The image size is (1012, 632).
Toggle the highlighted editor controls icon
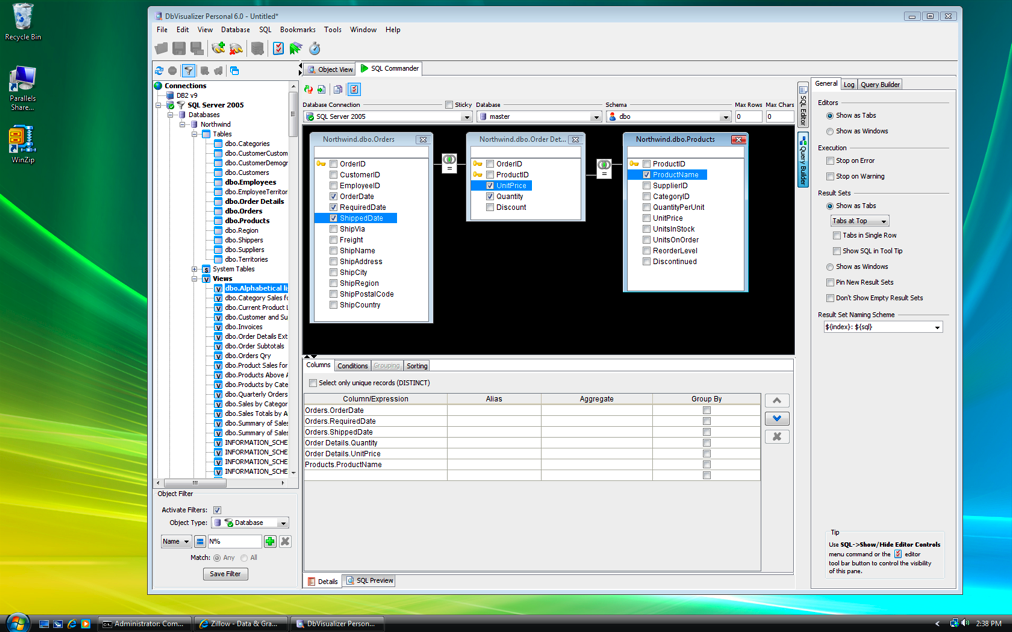click(354, 89)
